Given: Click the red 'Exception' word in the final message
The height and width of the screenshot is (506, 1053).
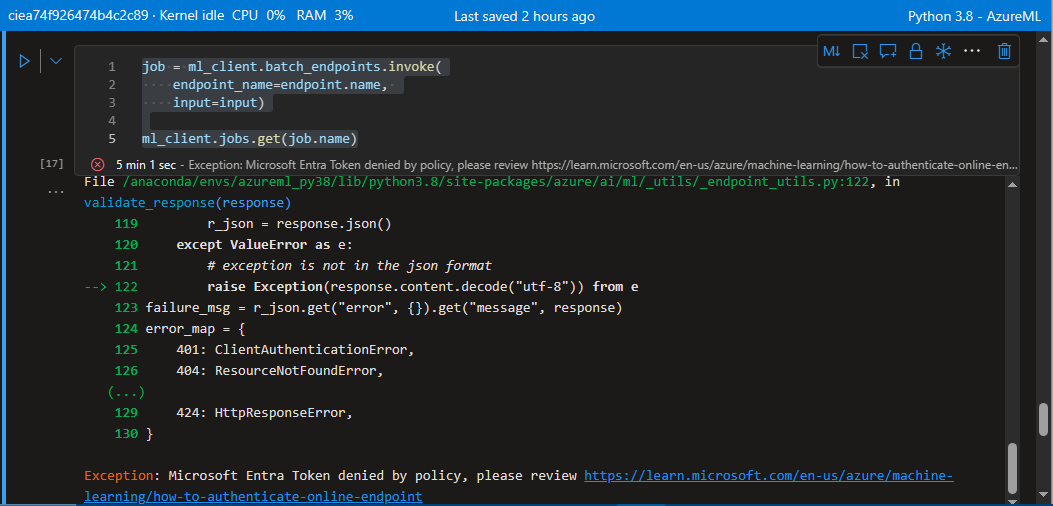Looking at the screenshot, I should (x=119, y=476).
